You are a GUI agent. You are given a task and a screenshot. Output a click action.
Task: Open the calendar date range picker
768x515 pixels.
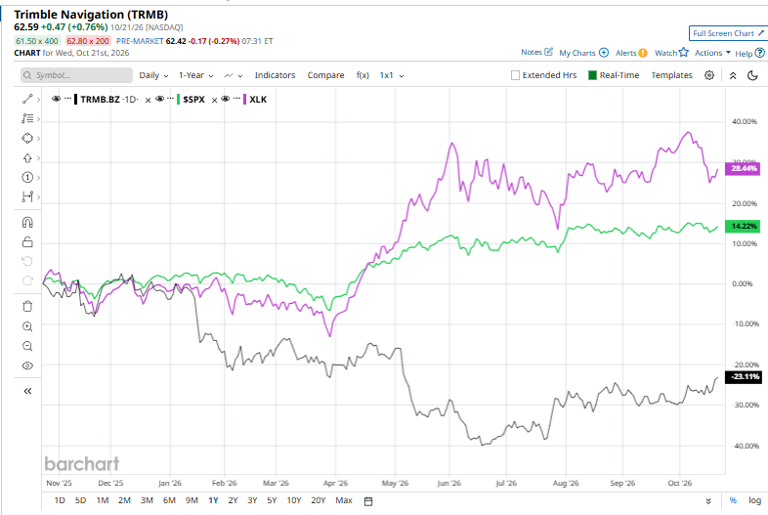tap(368, 501)
